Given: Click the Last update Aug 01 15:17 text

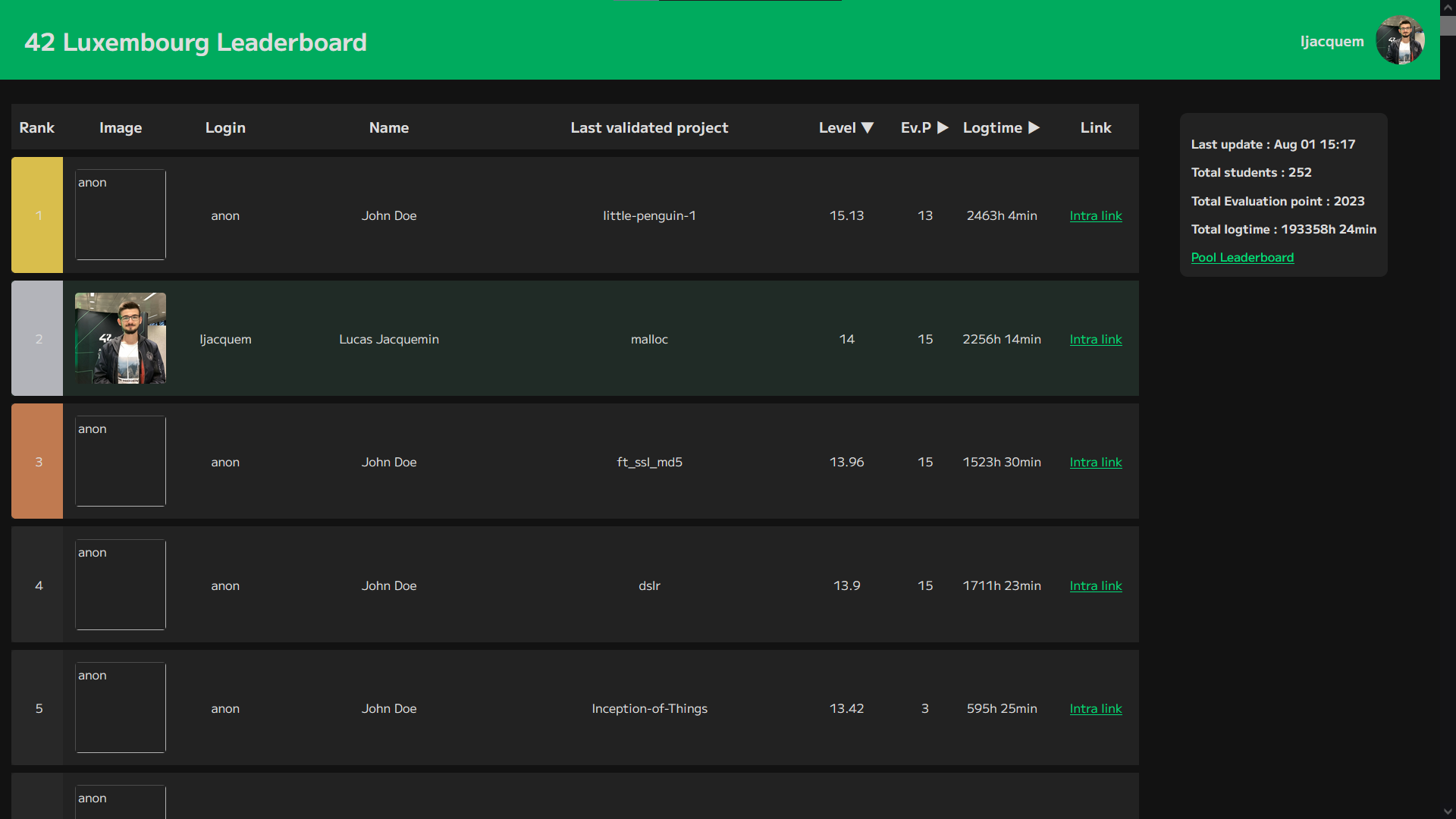Looking at the screenshot, I should pos(1273,144).
